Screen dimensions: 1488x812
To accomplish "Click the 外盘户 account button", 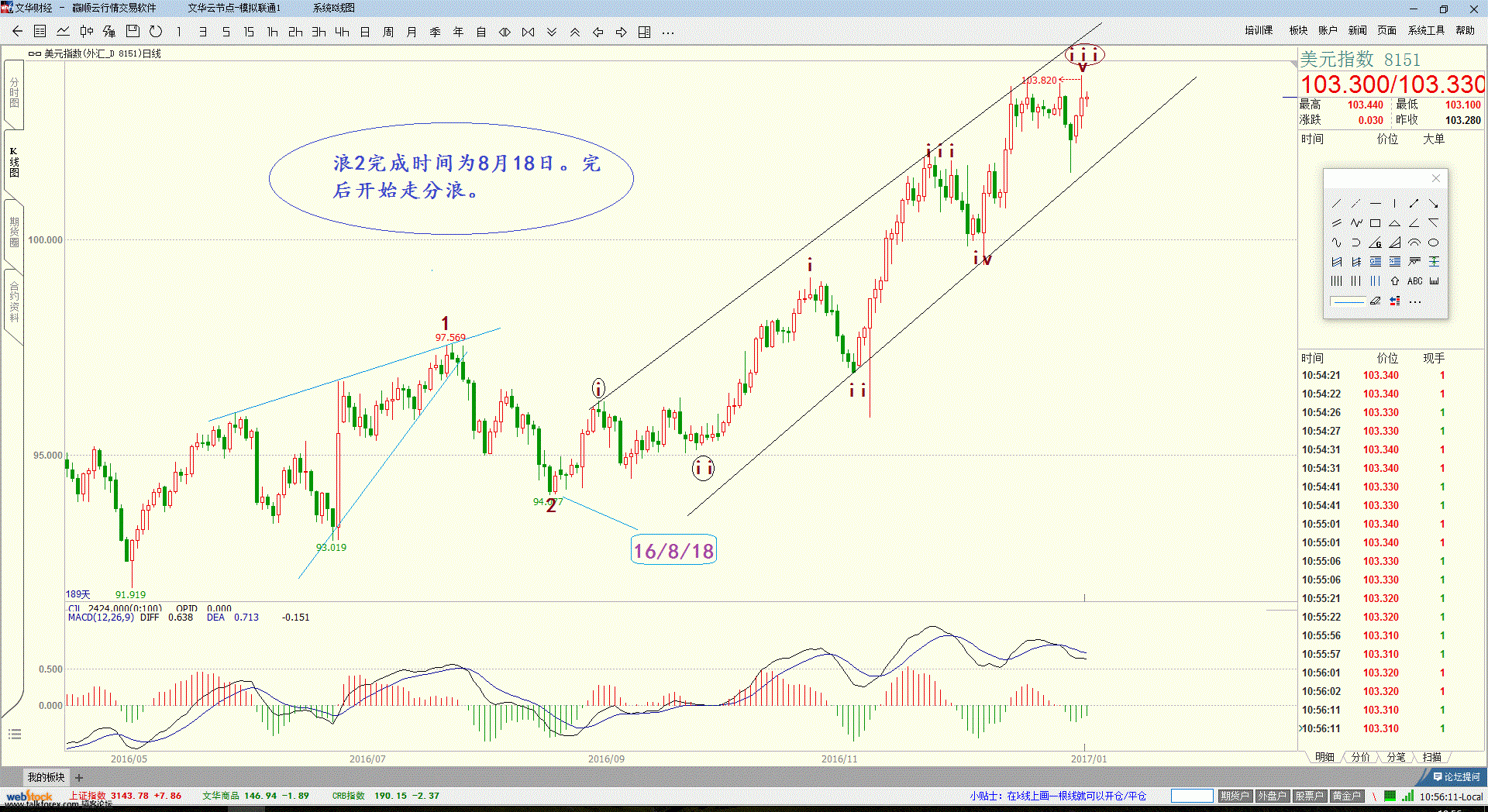I will tap(1272, 796).
